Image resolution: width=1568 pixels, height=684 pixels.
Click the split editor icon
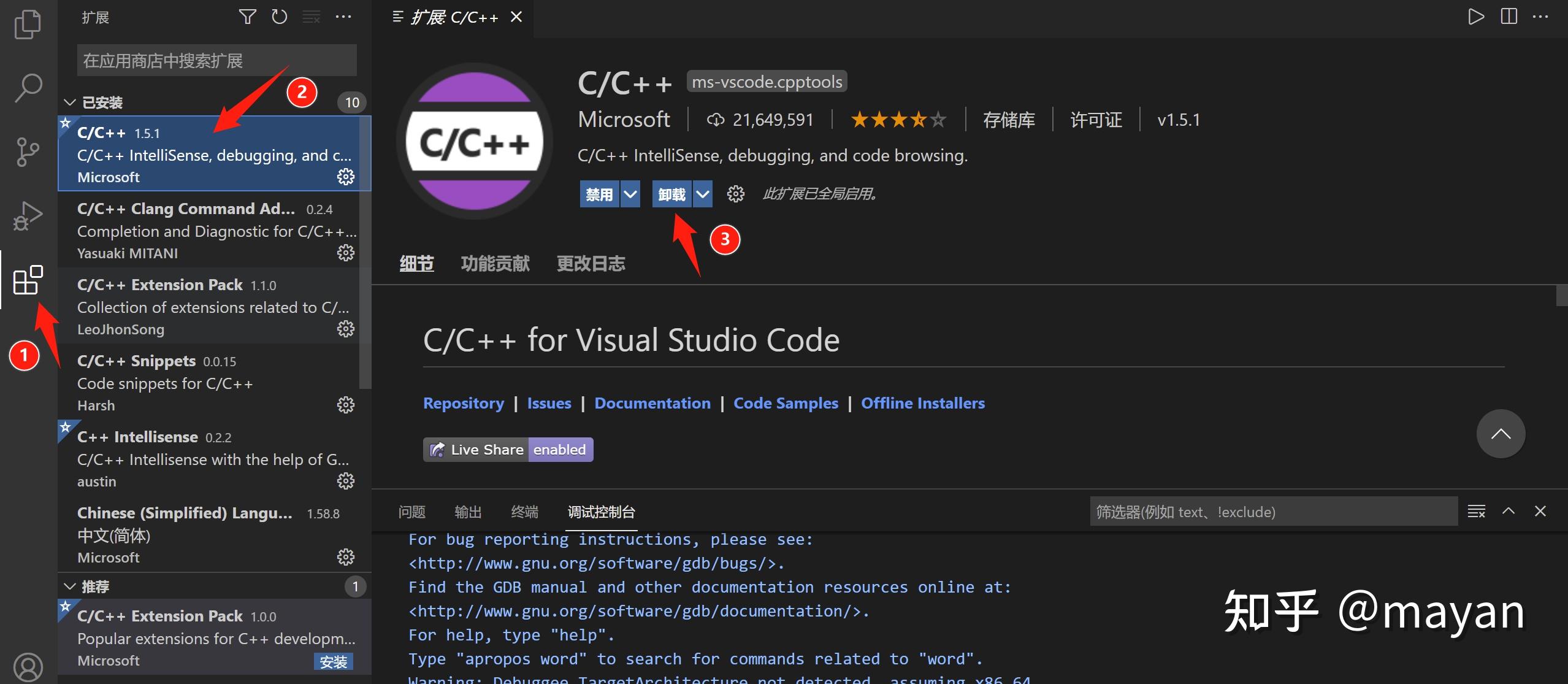click(1509, 17)
